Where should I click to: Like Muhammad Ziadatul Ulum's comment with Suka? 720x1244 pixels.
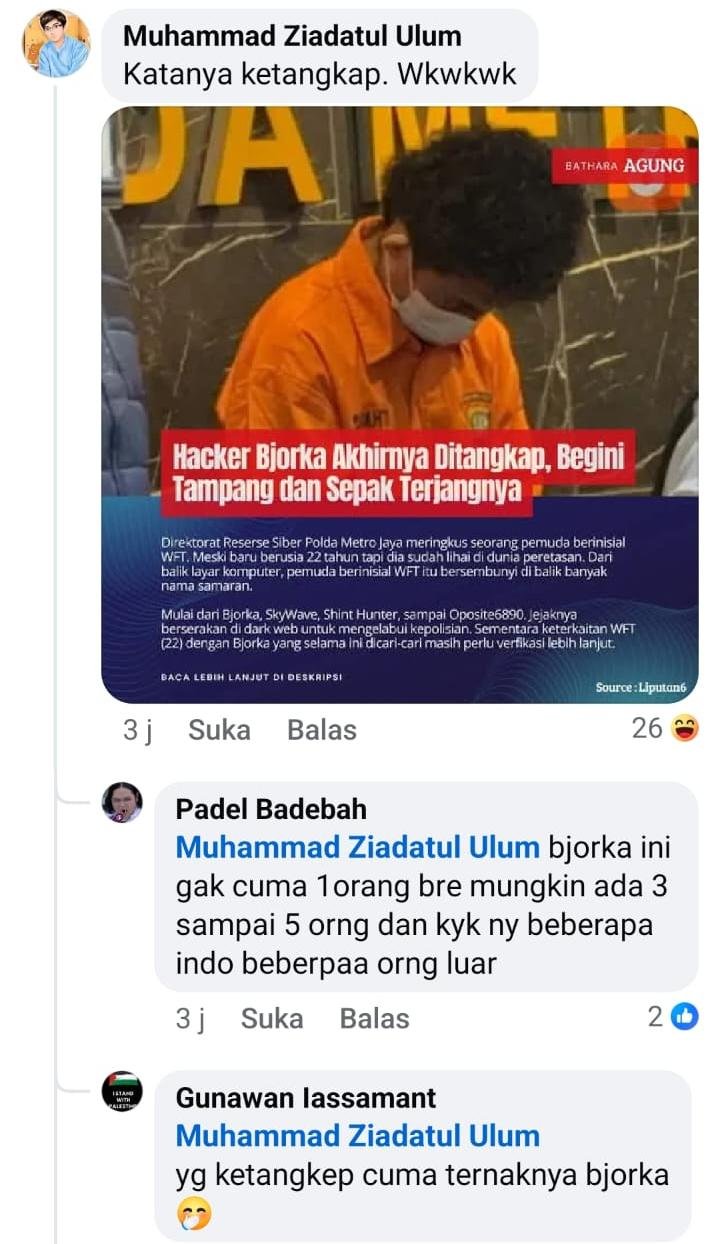219,730
